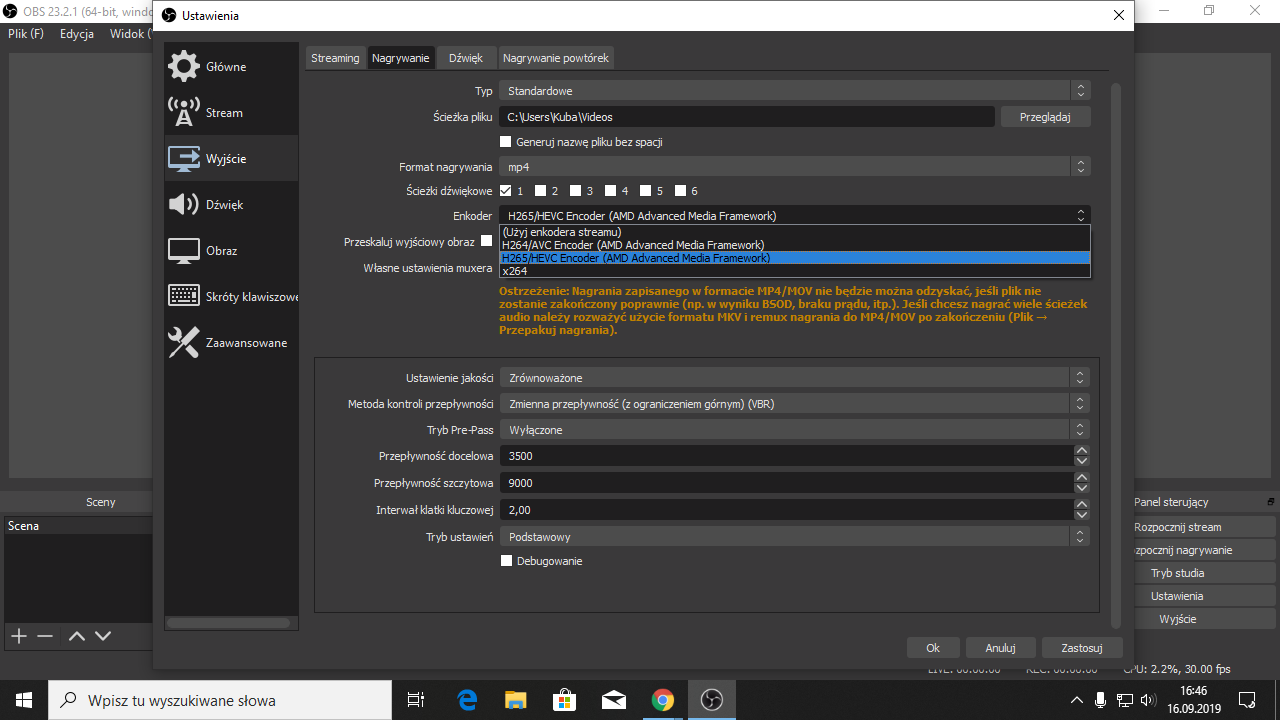Image resolution: width=1280 pixels, height=720 pixels.
Task: Add a new scene with the plus icon
Action: [x=18, y=636]
